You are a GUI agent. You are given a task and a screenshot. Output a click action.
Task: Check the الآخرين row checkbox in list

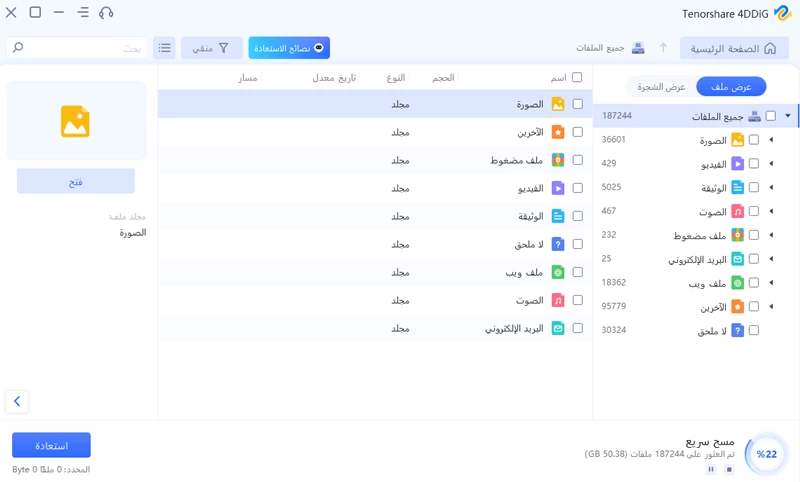578,132
